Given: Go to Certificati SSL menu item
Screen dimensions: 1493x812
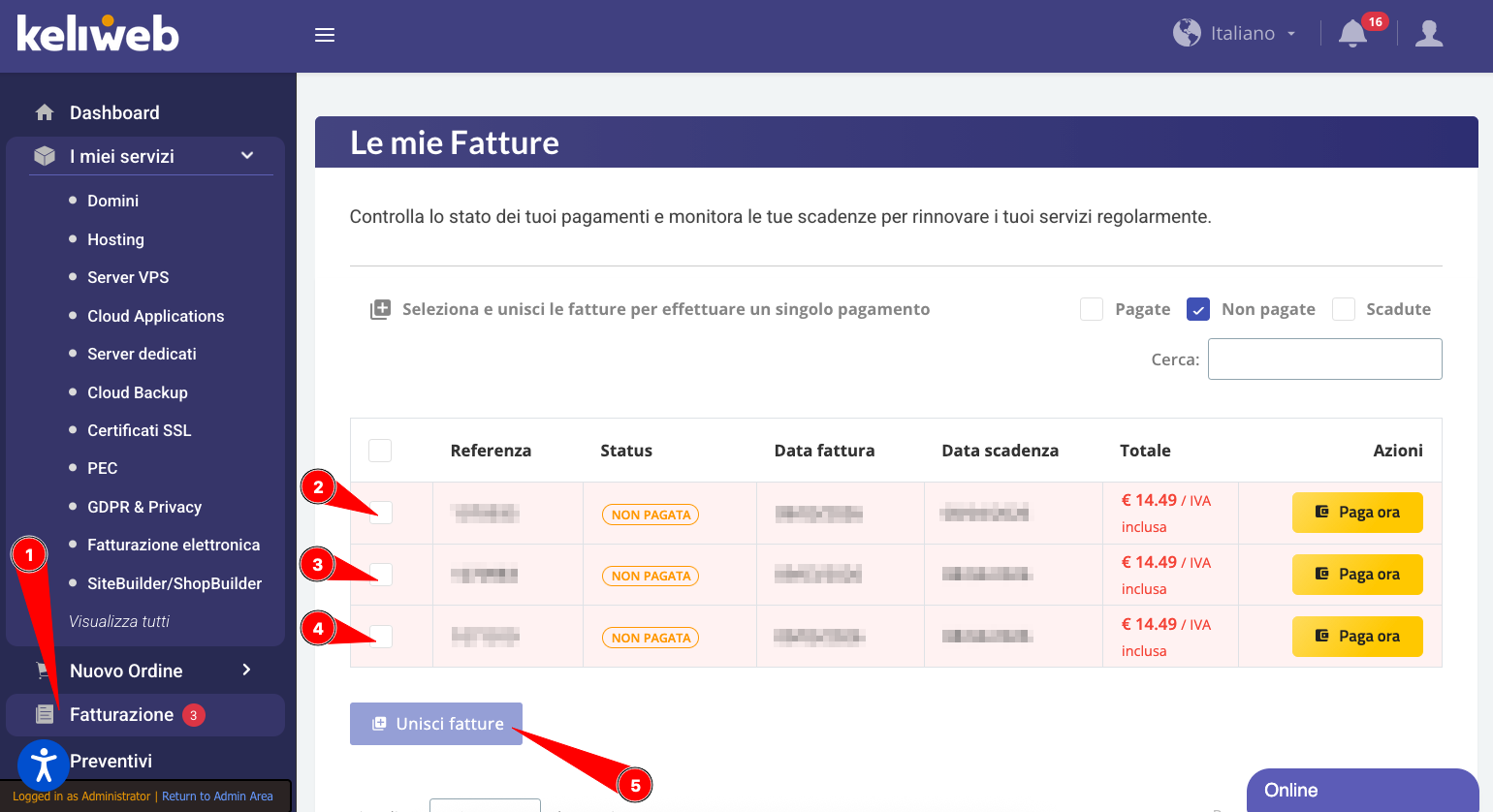Looking at the screenshot, I should coord(139,430).
